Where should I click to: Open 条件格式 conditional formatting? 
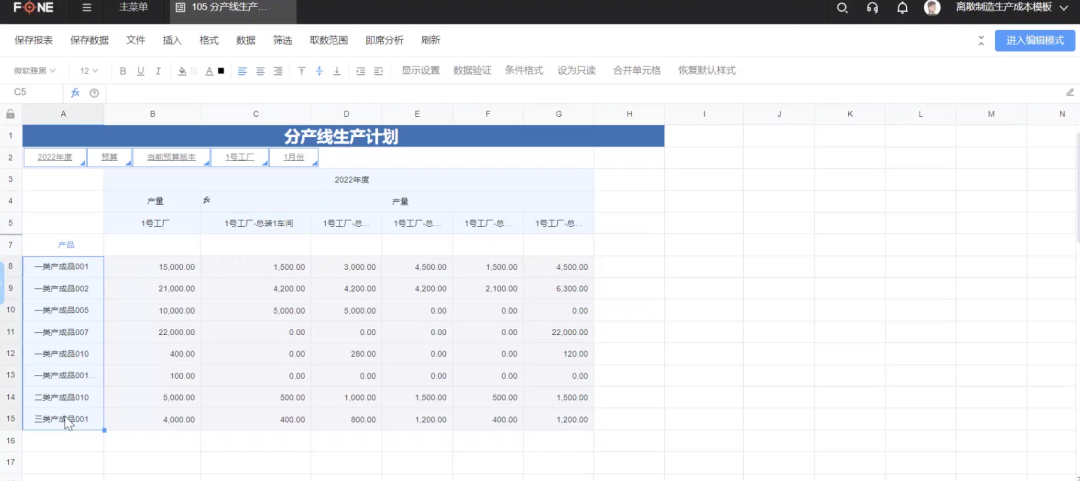click(x=524, y=71)
